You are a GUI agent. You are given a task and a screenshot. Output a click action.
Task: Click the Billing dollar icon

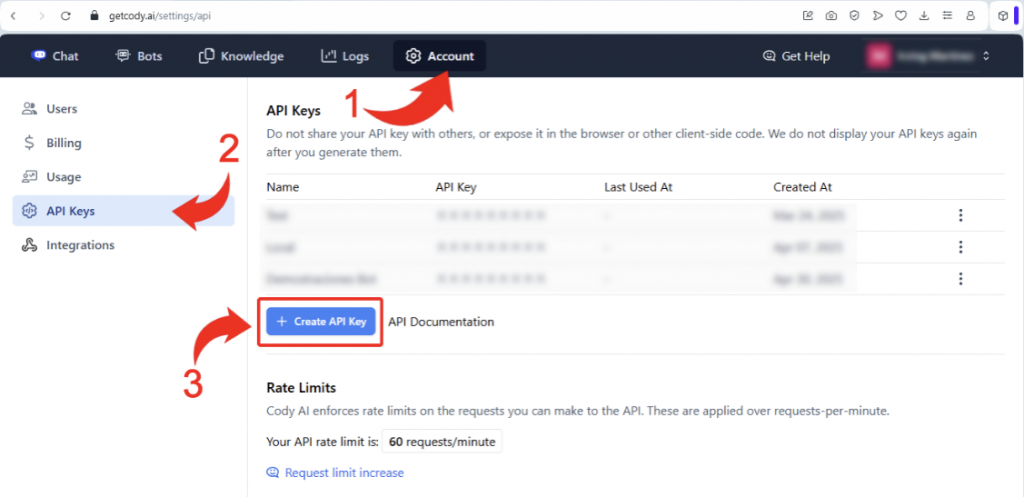pos(30,143)
